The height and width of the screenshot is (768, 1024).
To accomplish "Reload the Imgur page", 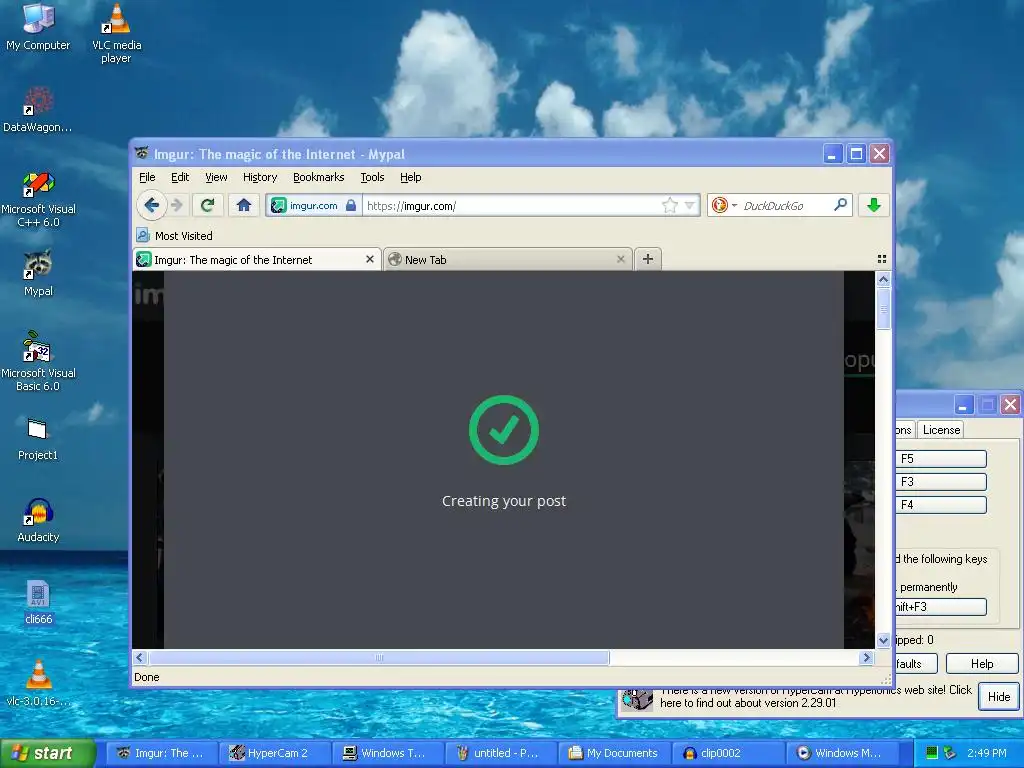I will (x=208, y=205).
